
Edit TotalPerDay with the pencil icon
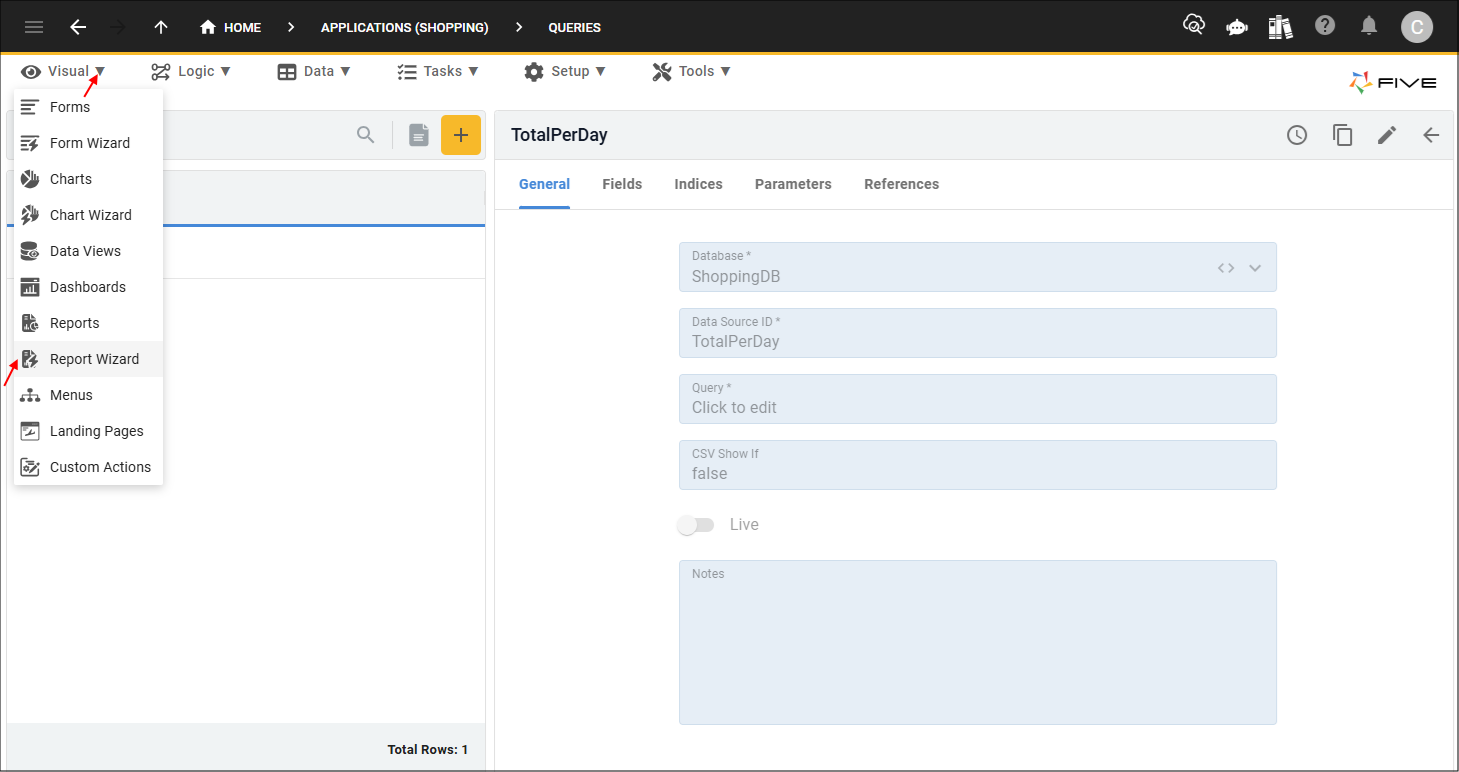click(1387, 135)
